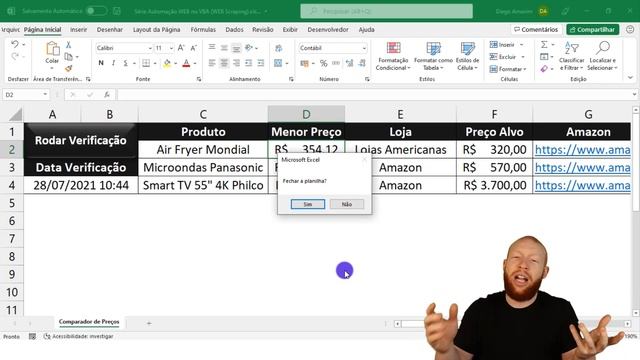This screenshot has height=360, width=640.
Task: Increase decimal places
Action: tap(349, 63)
